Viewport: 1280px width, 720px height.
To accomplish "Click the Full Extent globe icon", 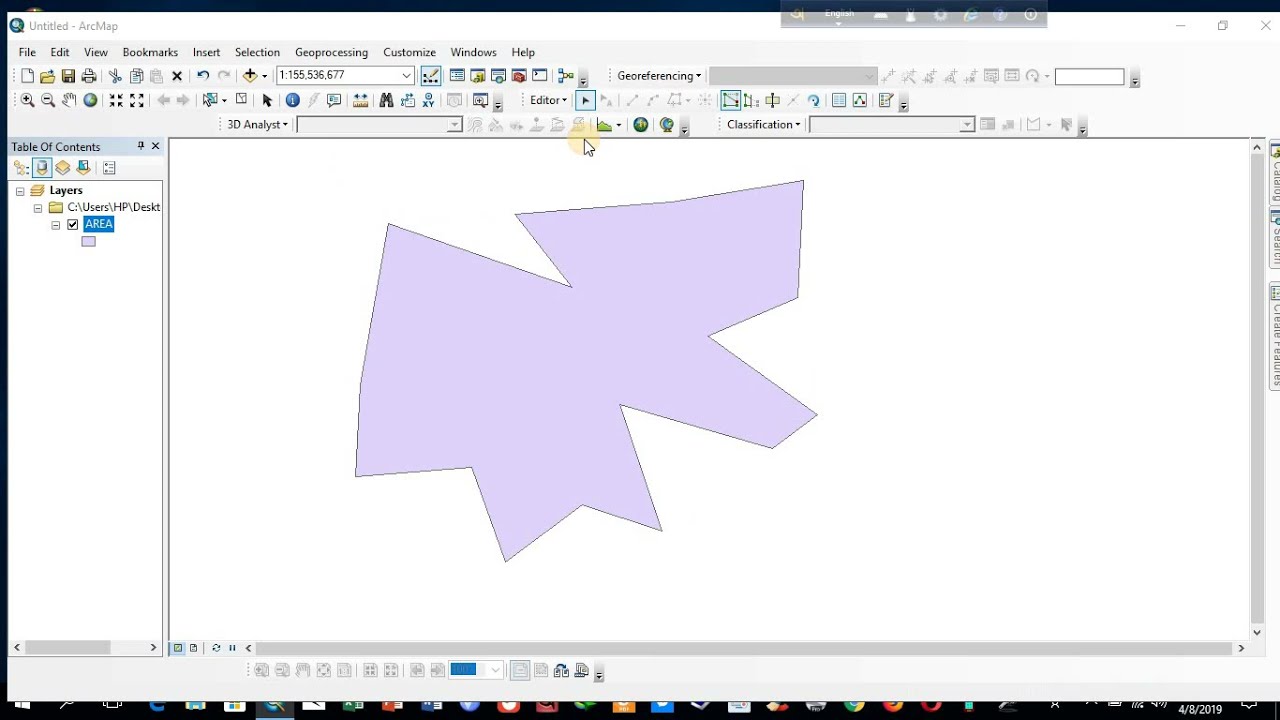I will point(90,100).
